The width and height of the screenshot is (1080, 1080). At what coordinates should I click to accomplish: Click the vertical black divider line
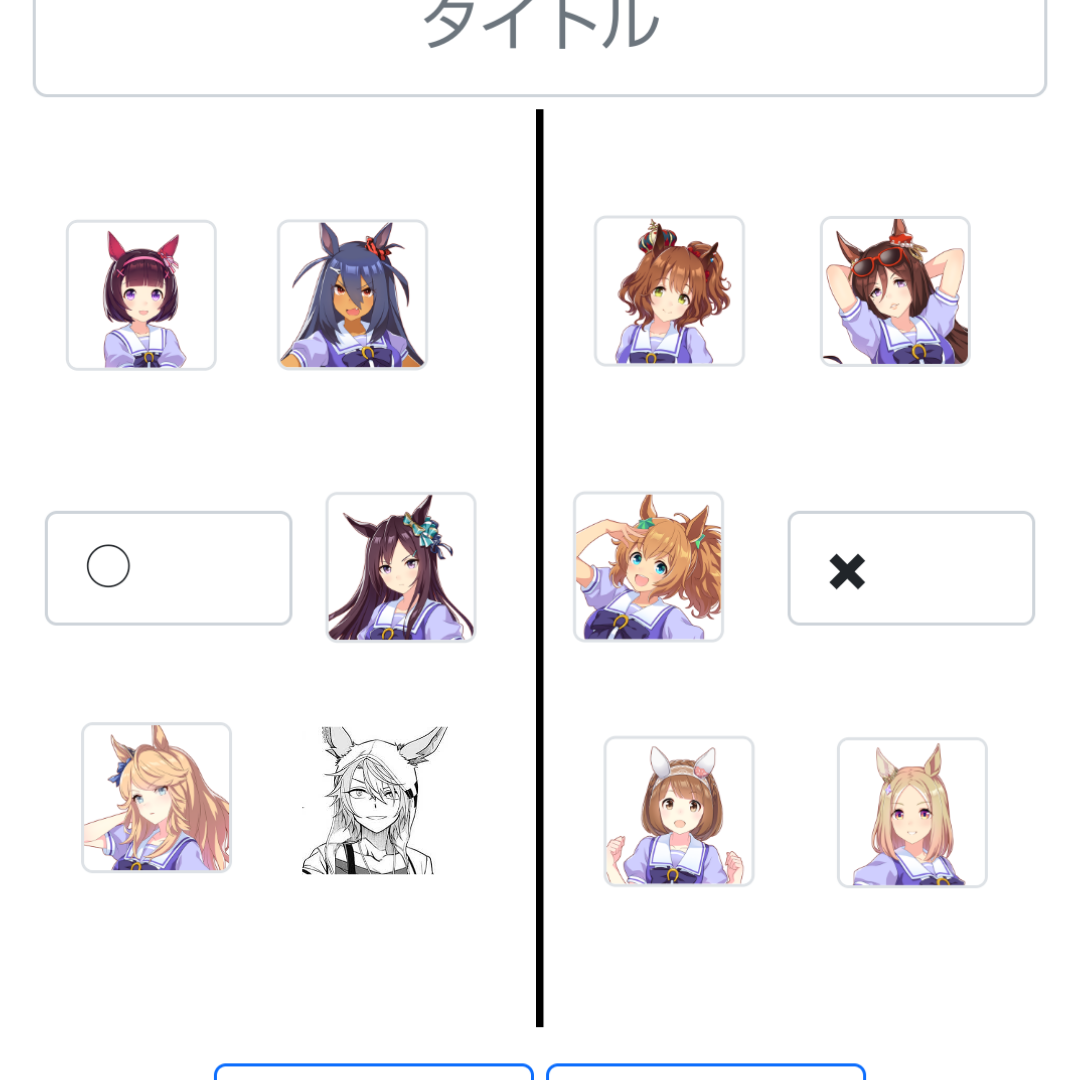pos(540,568)
